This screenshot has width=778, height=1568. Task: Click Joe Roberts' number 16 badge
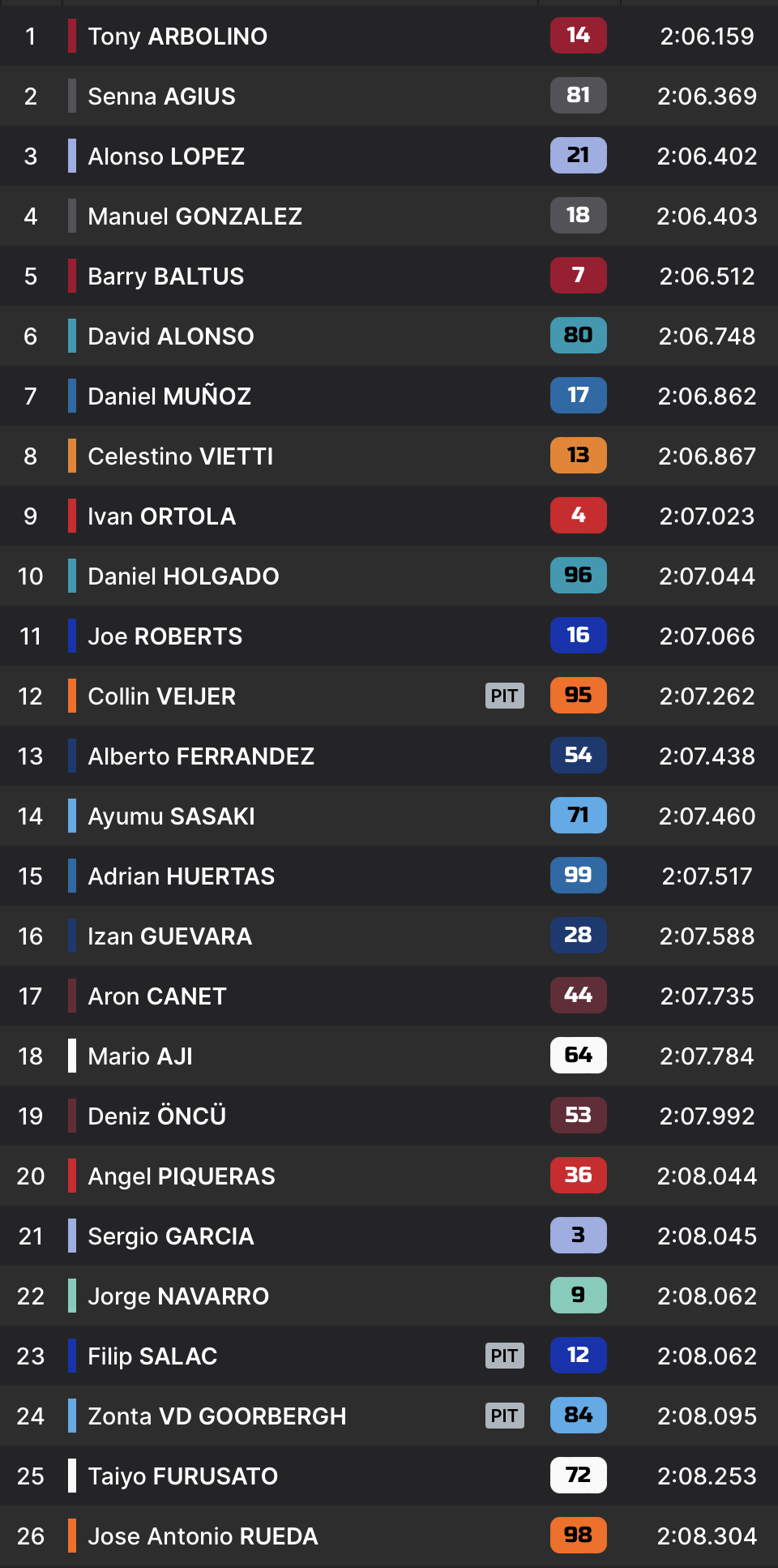(578, 636)
